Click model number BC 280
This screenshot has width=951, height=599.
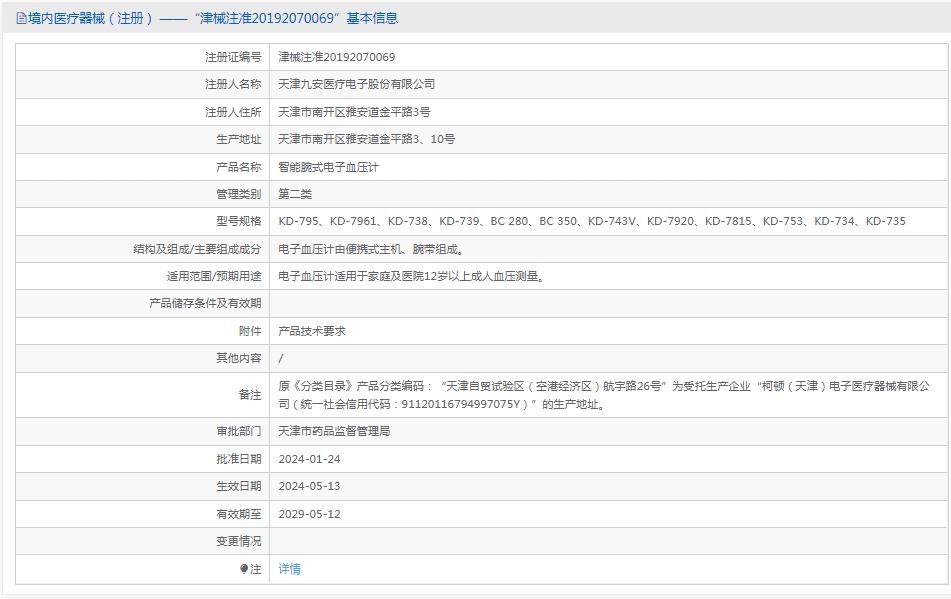509,221
